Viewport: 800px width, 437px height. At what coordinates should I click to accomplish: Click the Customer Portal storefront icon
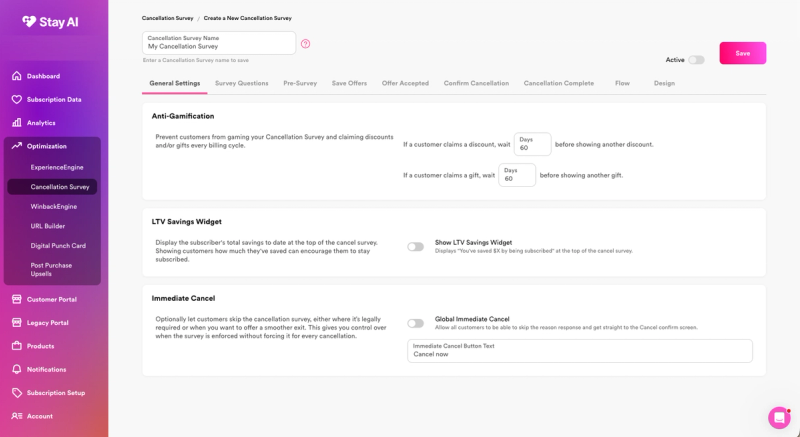[x=17, y=299]
